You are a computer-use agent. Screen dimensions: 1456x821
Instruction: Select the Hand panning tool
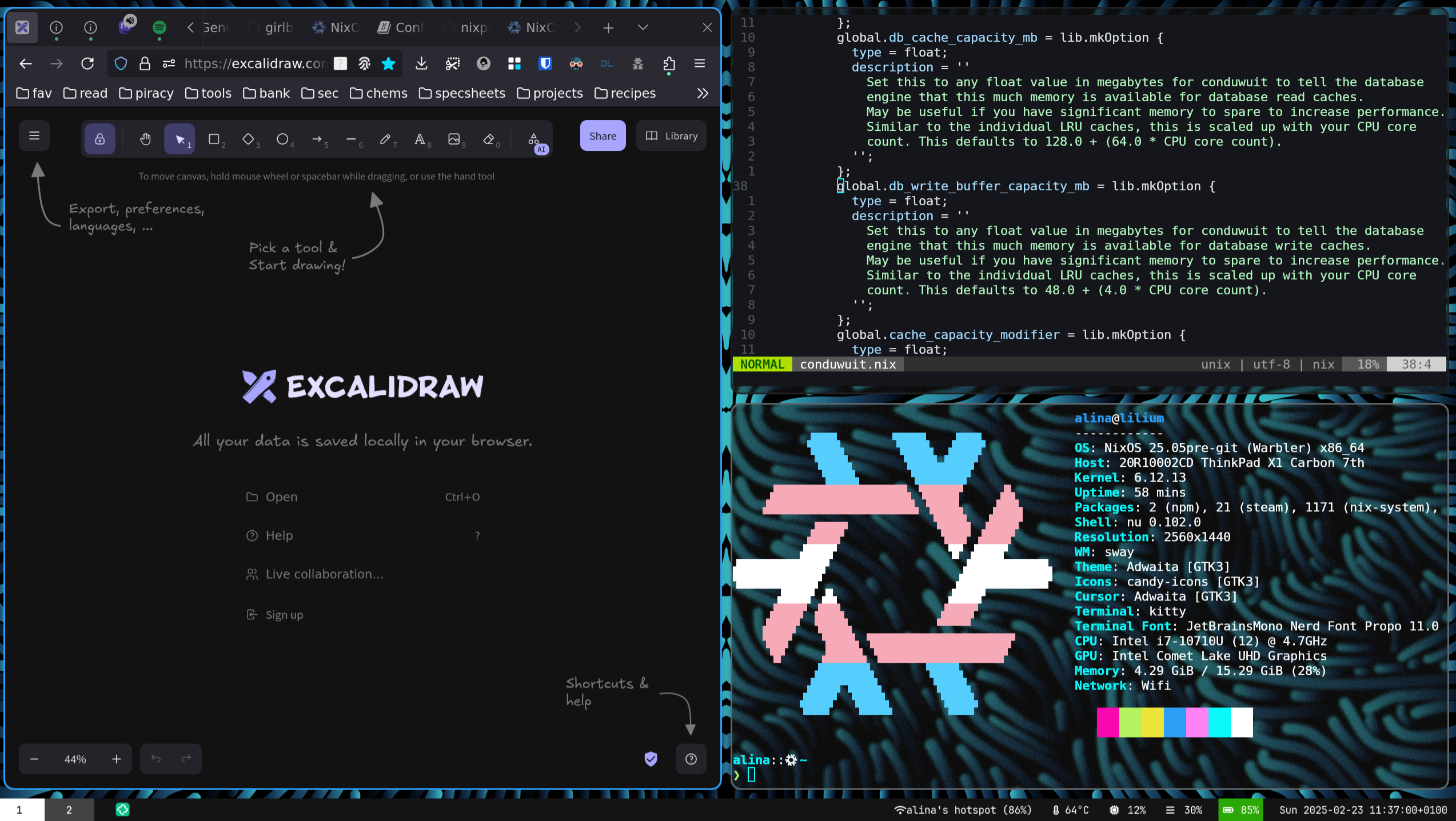coord(145,139)
